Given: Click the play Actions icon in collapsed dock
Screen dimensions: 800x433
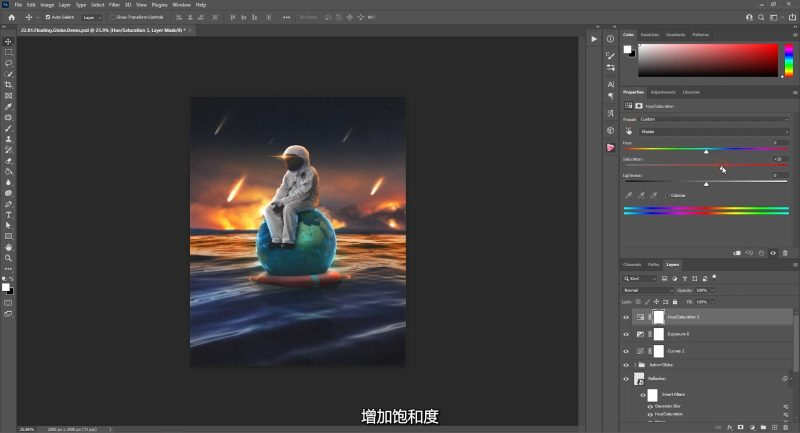Looking at the screenshot, I should tap(594, 39).
